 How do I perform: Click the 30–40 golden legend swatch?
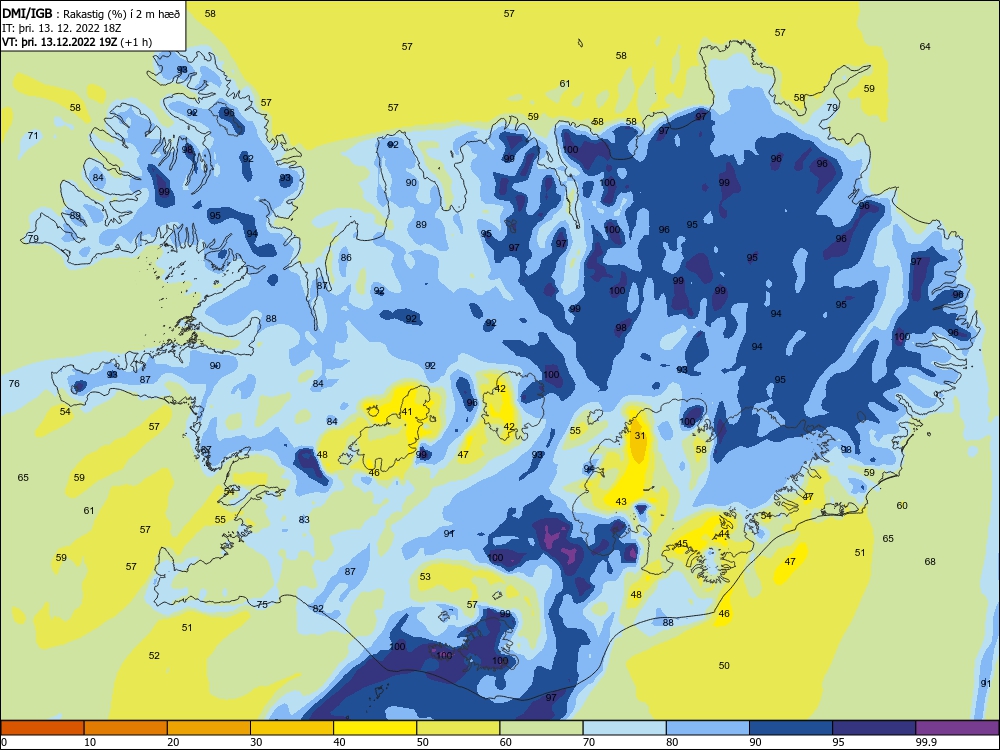tap(292, 728)
